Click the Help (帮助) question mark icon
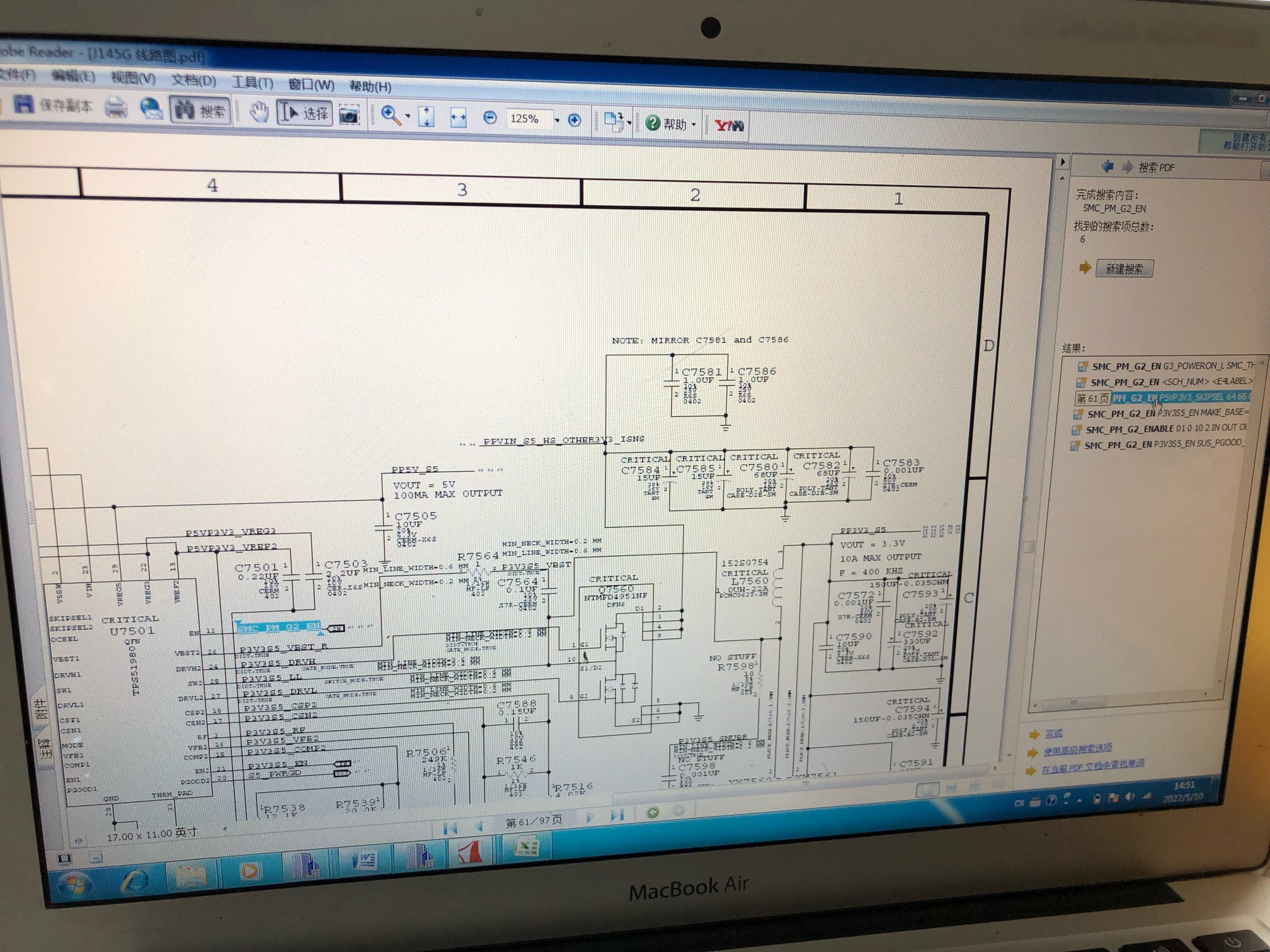Image resolution: width=1270 pixels, height=952 pixels. tap(653, 123)
